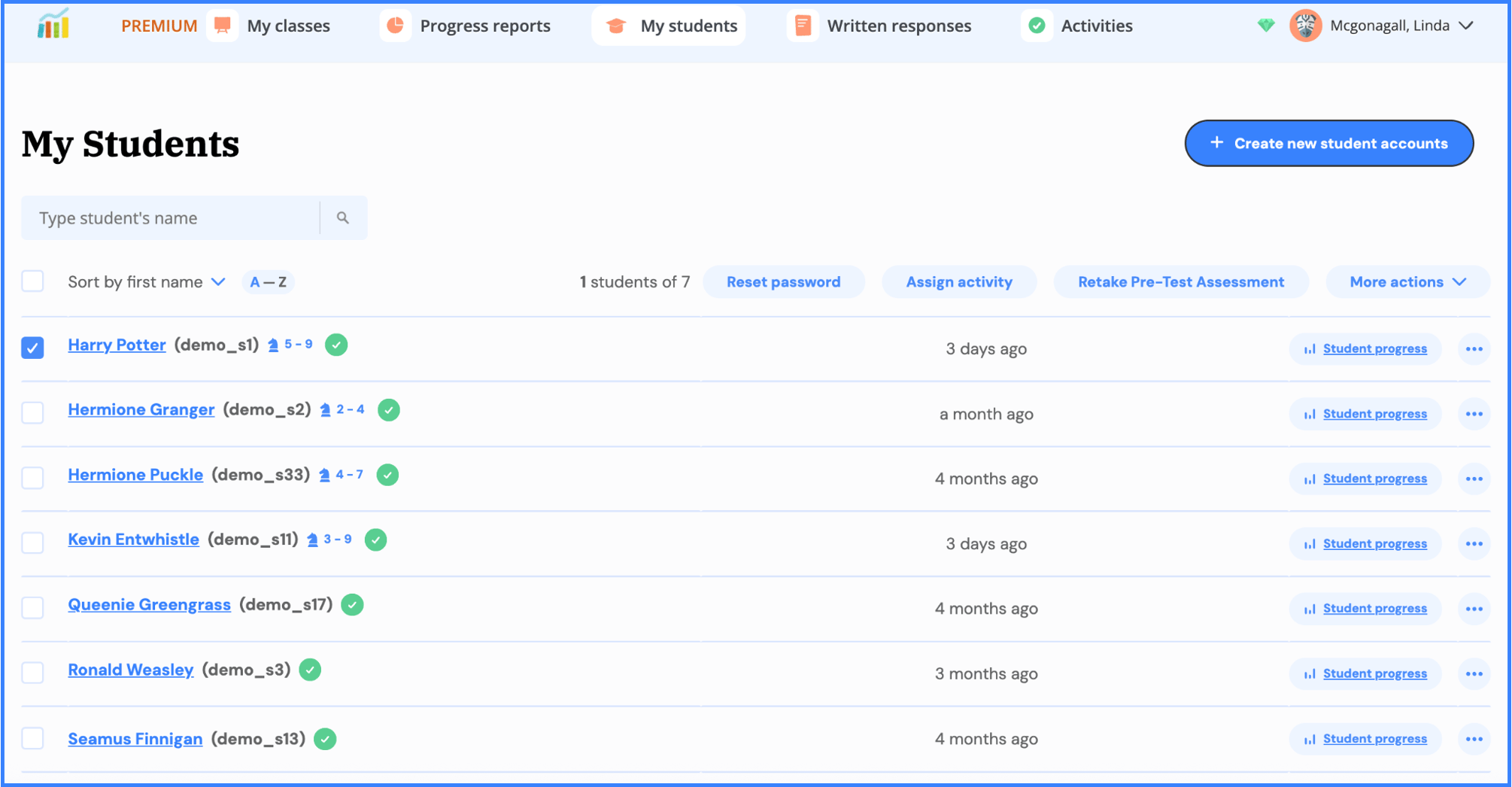The image size is (1512, 787).
Task: Click the My classes blackboard icon
Action: point(222,25)
